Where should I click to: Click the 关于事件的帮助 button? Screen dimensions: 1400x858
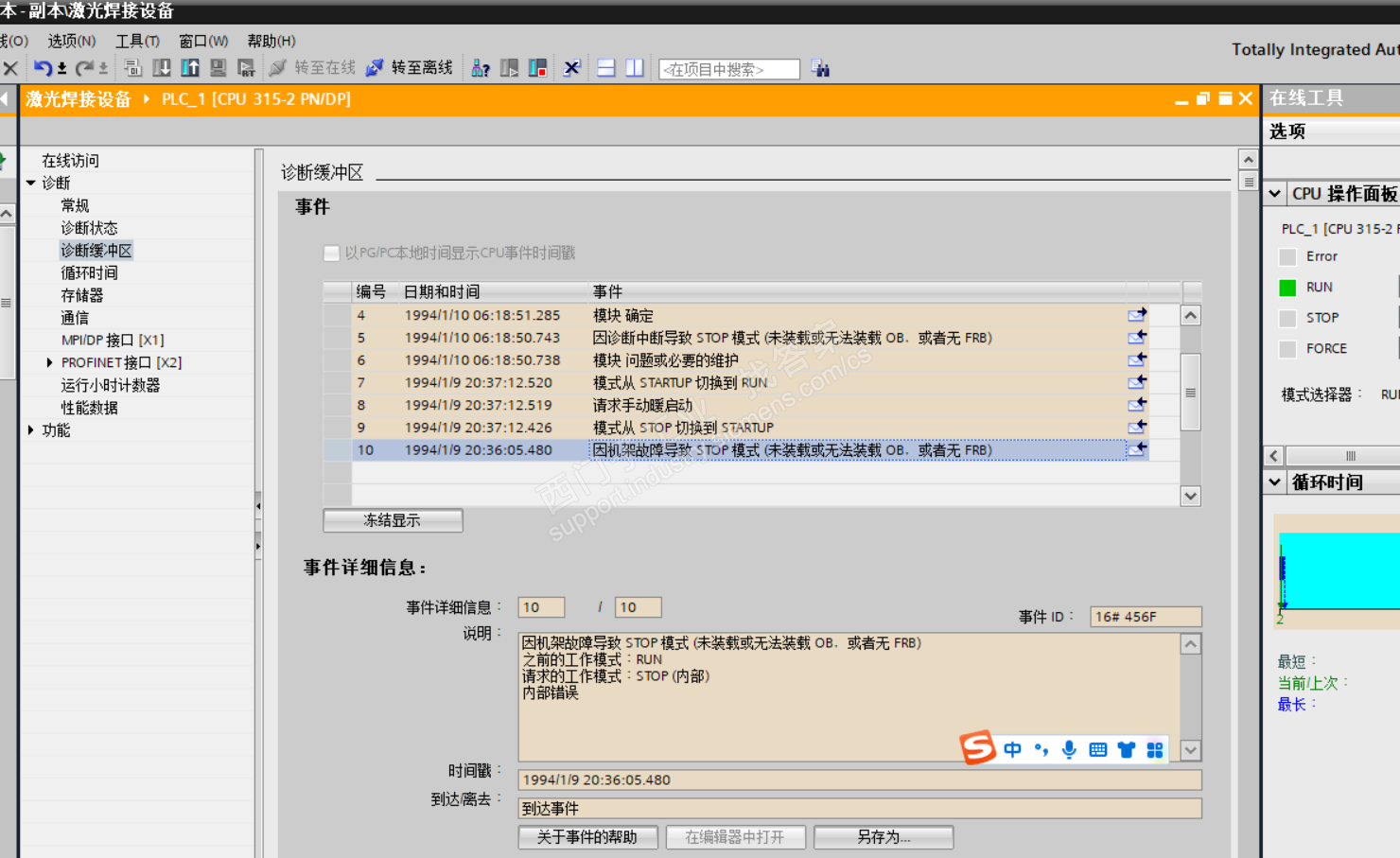(587, 837)
